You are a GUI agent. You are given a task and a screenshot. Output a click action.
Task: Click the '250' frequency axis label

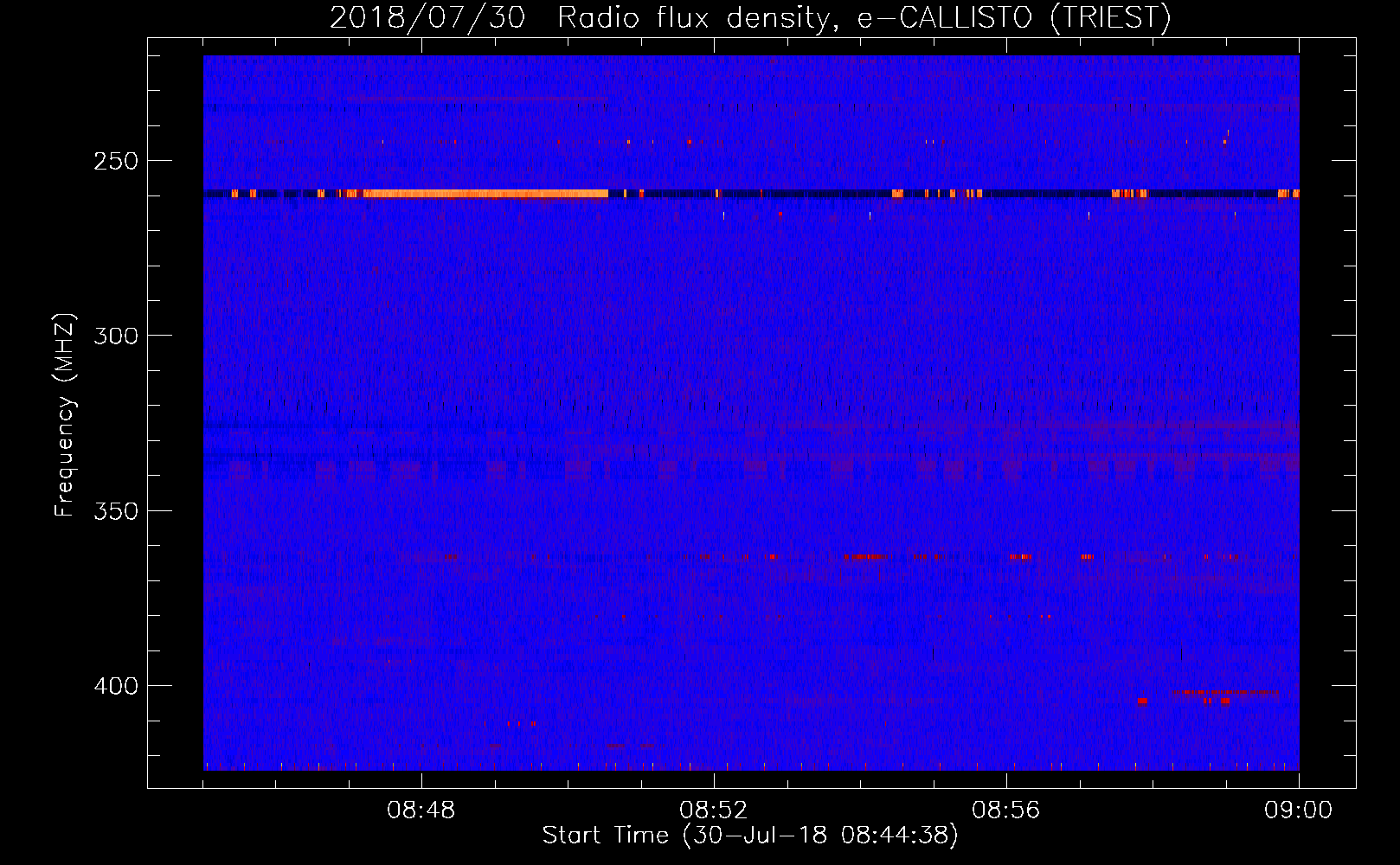[116, 162]
